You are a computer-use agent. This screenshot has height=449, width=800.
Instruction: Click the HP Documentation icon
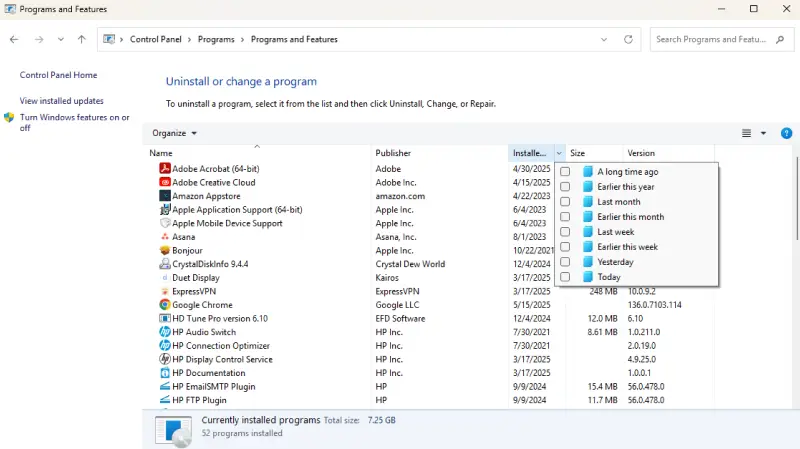(165, 373)
